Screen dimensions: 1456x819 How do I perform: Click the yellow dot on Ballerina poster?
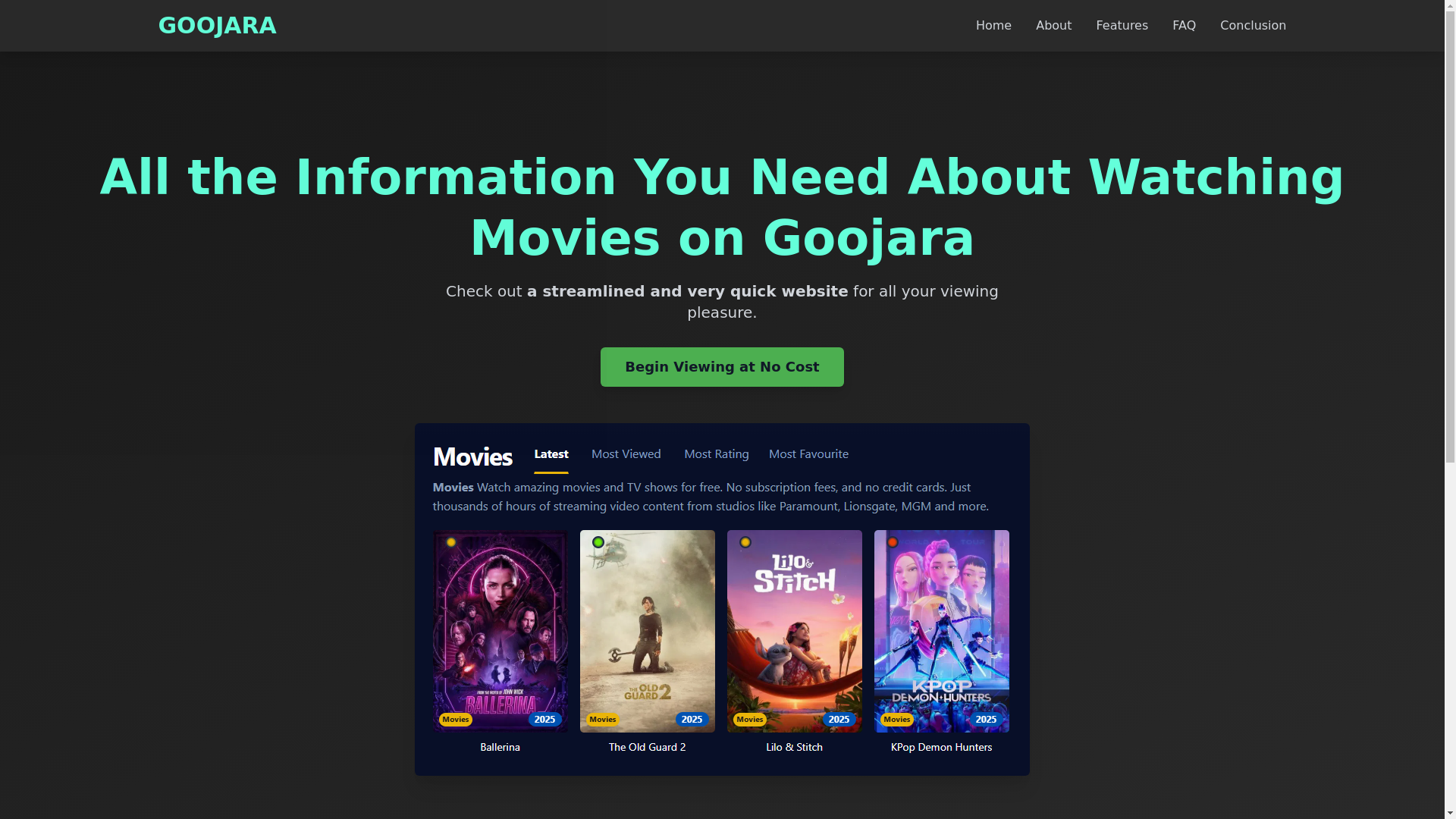click(x=451, y=542)
